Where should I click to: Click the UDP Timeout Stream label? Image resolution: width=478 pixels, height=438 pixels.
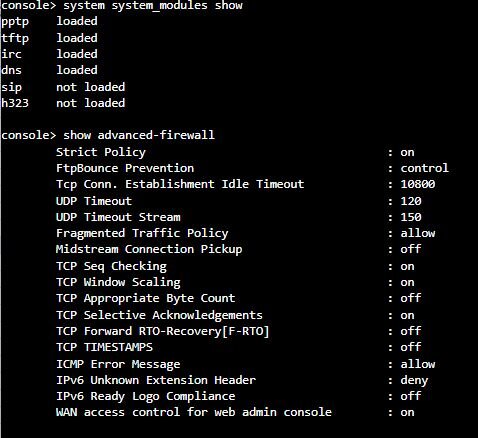pos(118,217)
